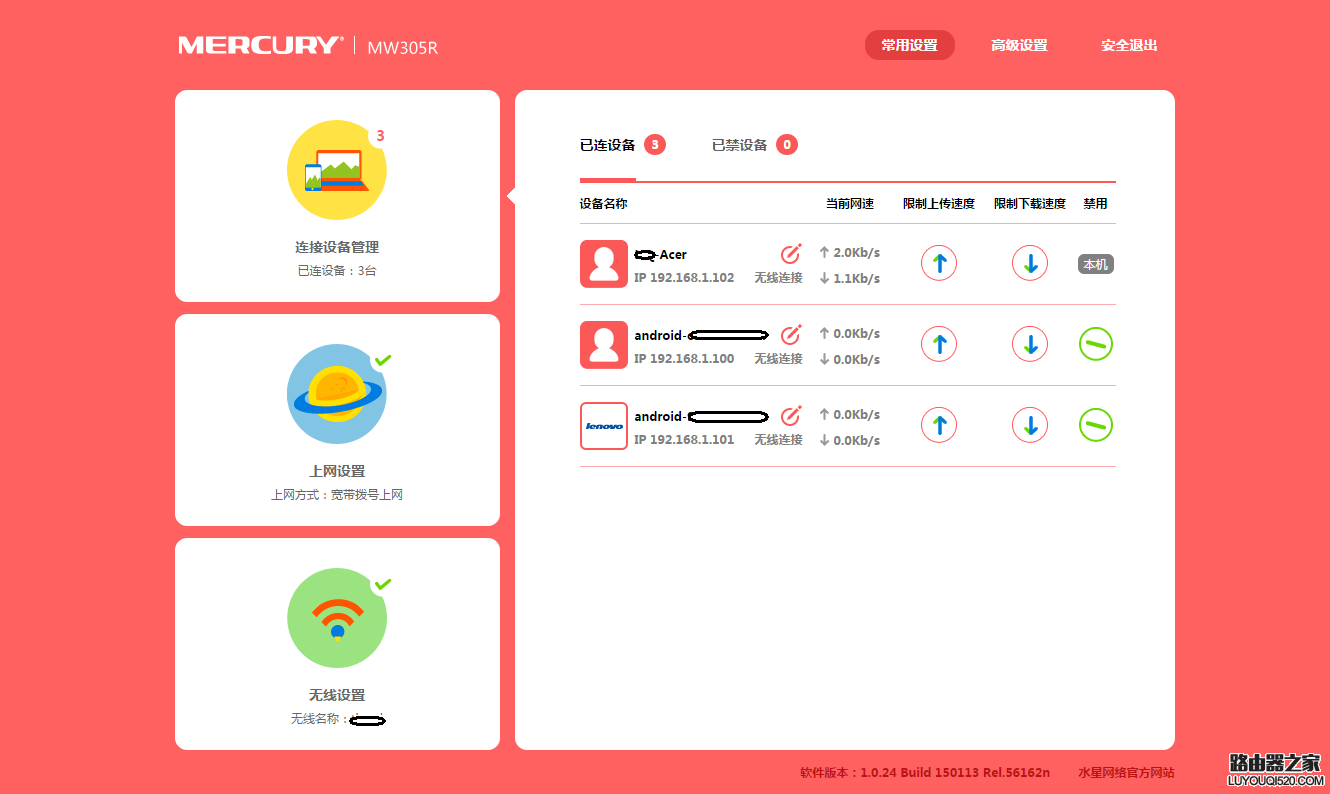Open the connected device management card icon
1330x794 pixels.
point(337,170)
